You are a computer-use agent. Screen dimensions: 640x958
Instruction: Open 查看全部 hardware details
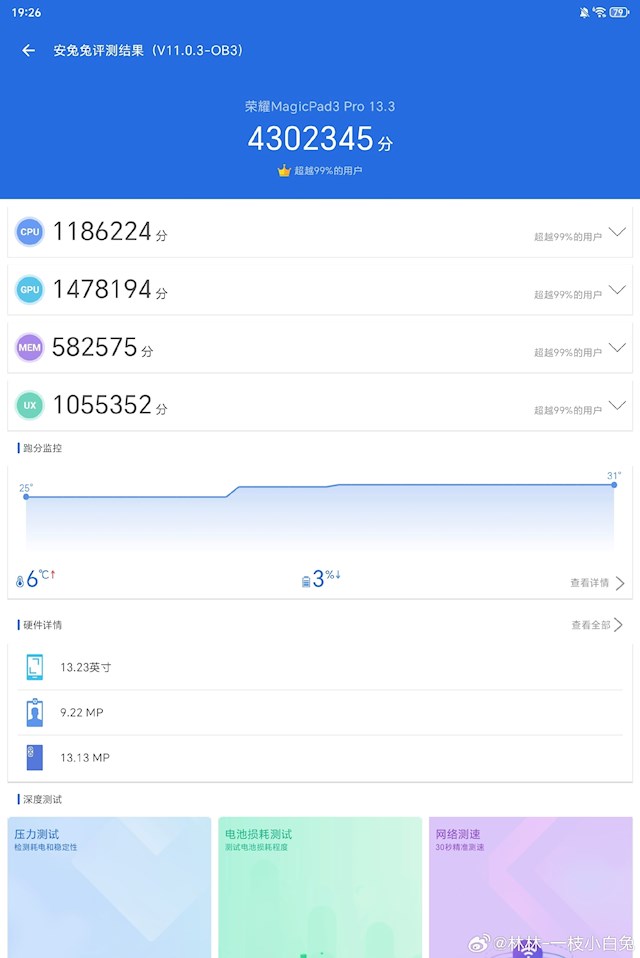coord(597,625)
